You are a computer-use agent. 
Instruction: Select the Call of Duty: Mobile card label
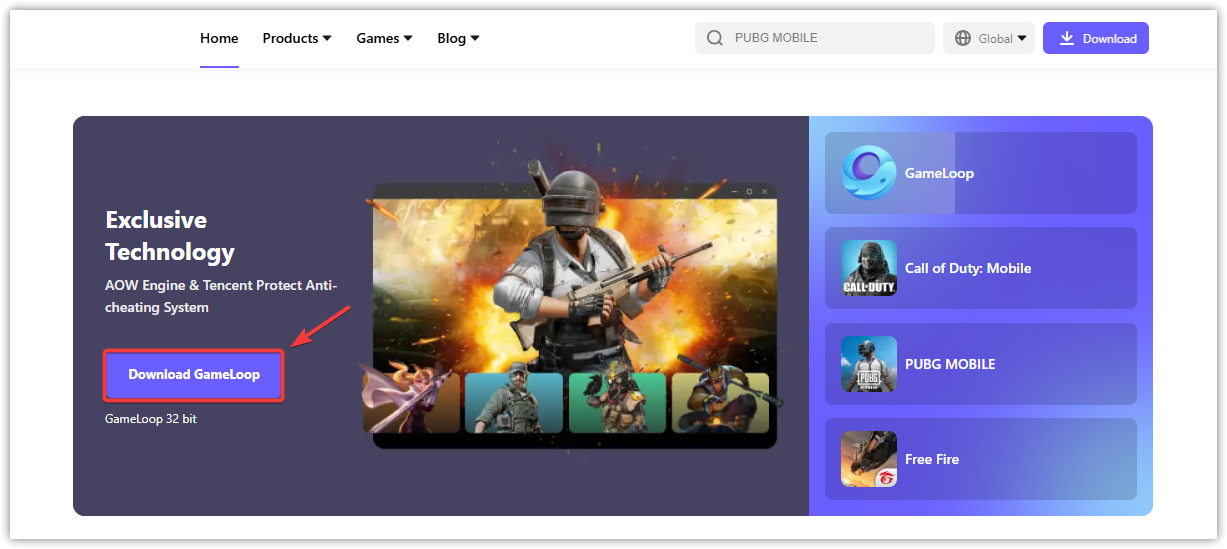tap(968, 268)
